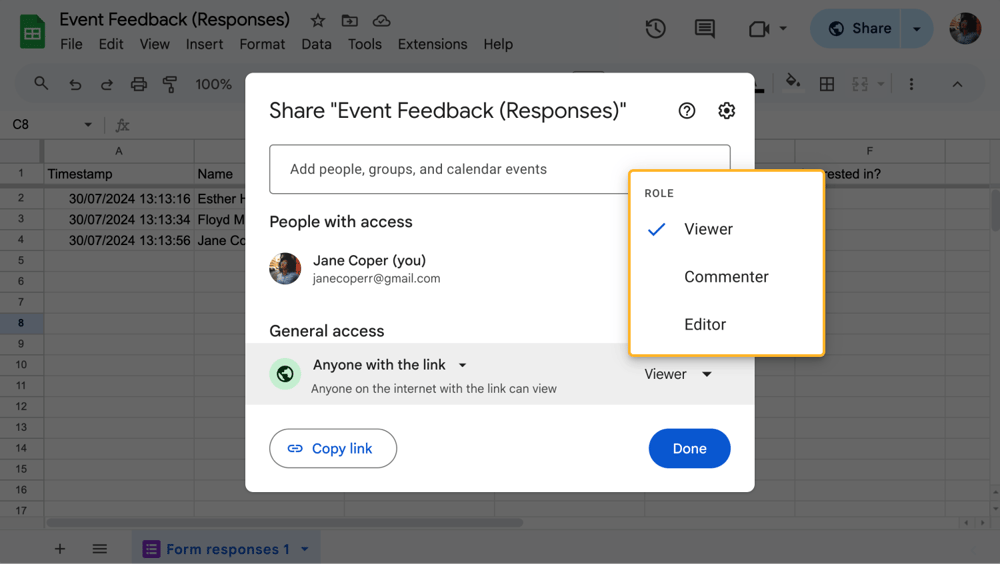
Task: Open the Share button dropdown arrow
Action: tap(916, 29)
